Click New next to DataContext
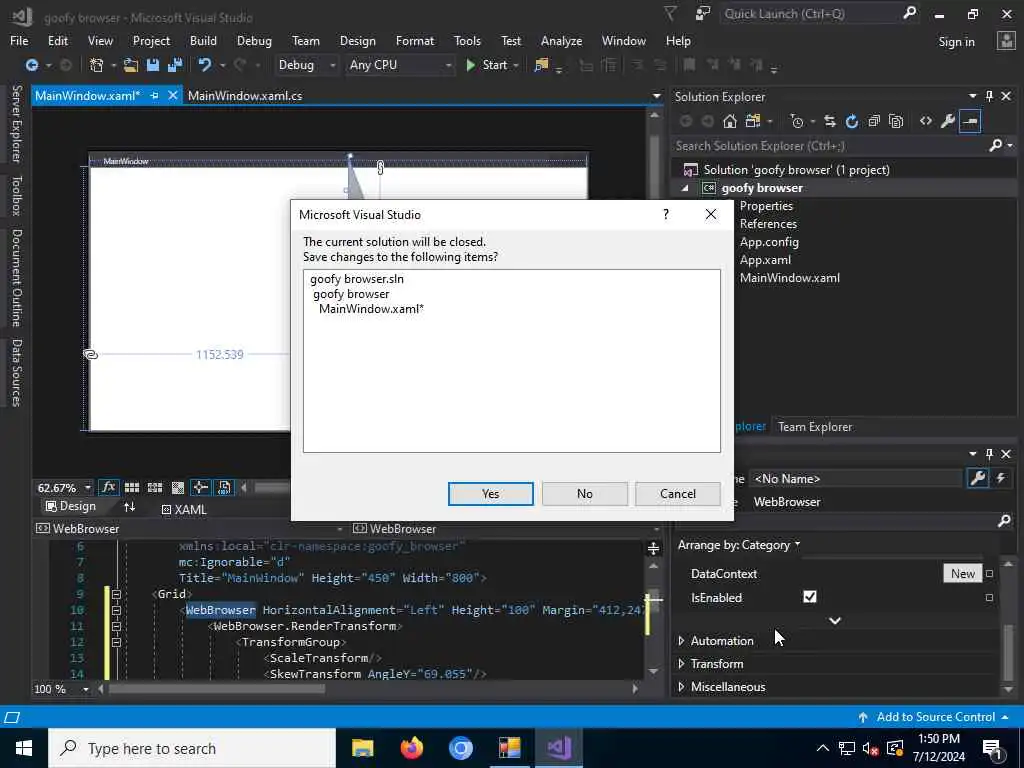The height and width of the screenshot is (768, 1024). 963,573
